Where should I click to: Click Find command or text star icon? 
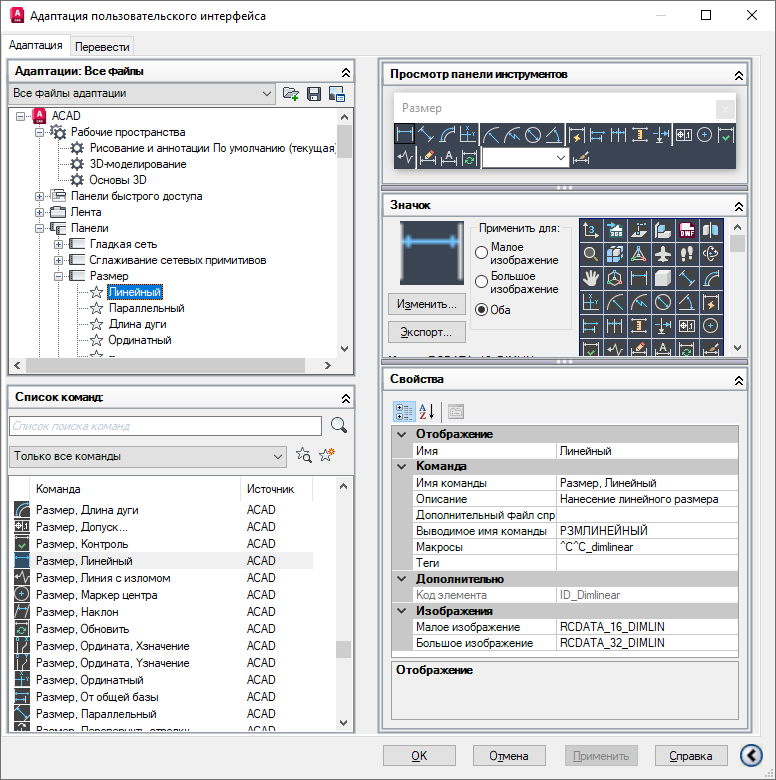click(x=303, y=455)
